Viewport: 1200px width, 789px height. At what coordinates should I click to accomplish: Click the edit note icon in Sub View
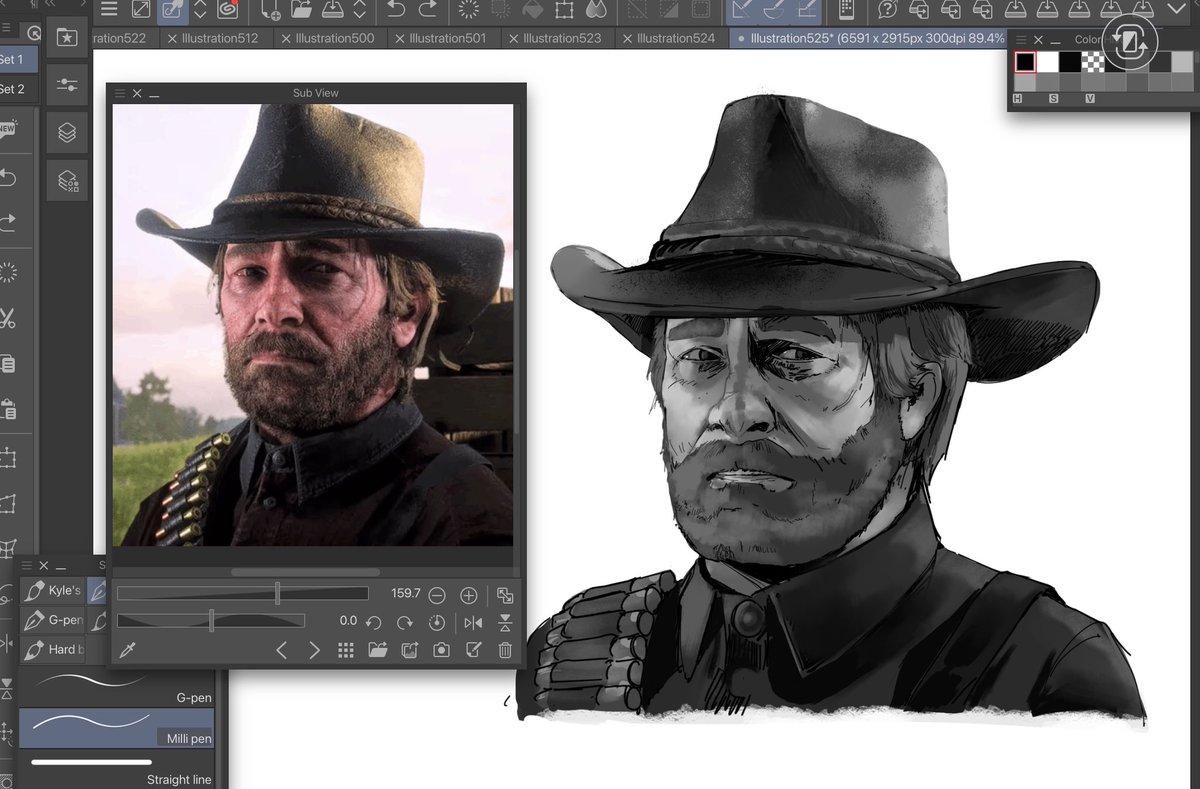pyautogui.click(x=474, y=650)
